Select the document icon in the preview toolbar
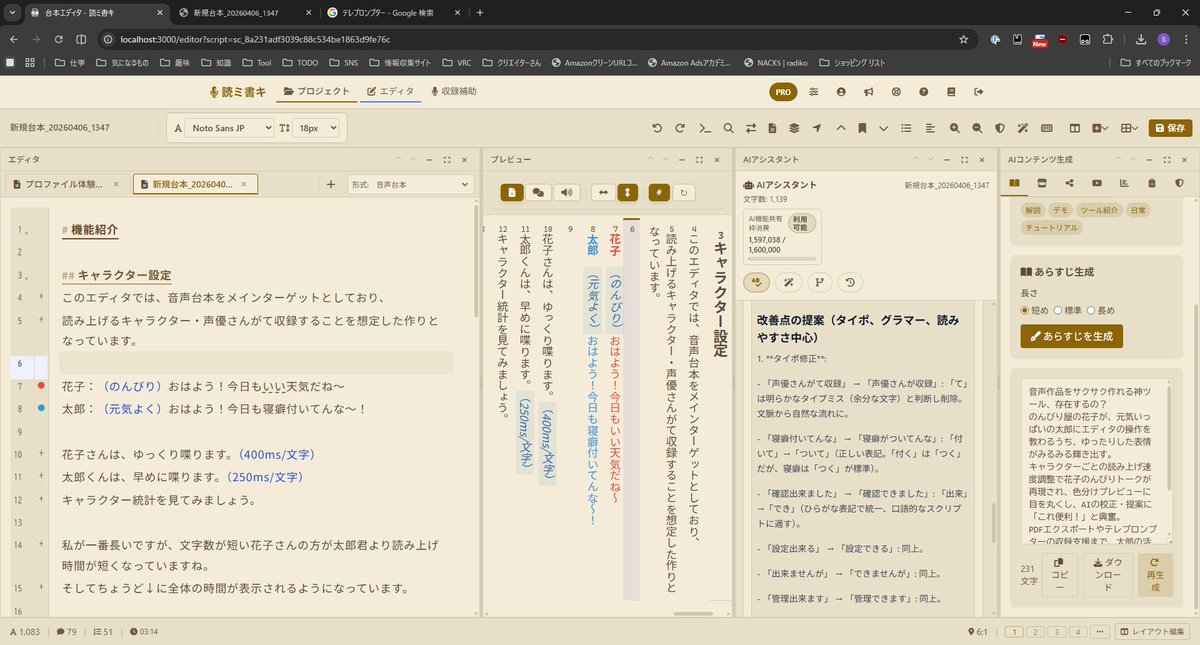Viewport: 1200px width, 645px height. pos(511,192)
